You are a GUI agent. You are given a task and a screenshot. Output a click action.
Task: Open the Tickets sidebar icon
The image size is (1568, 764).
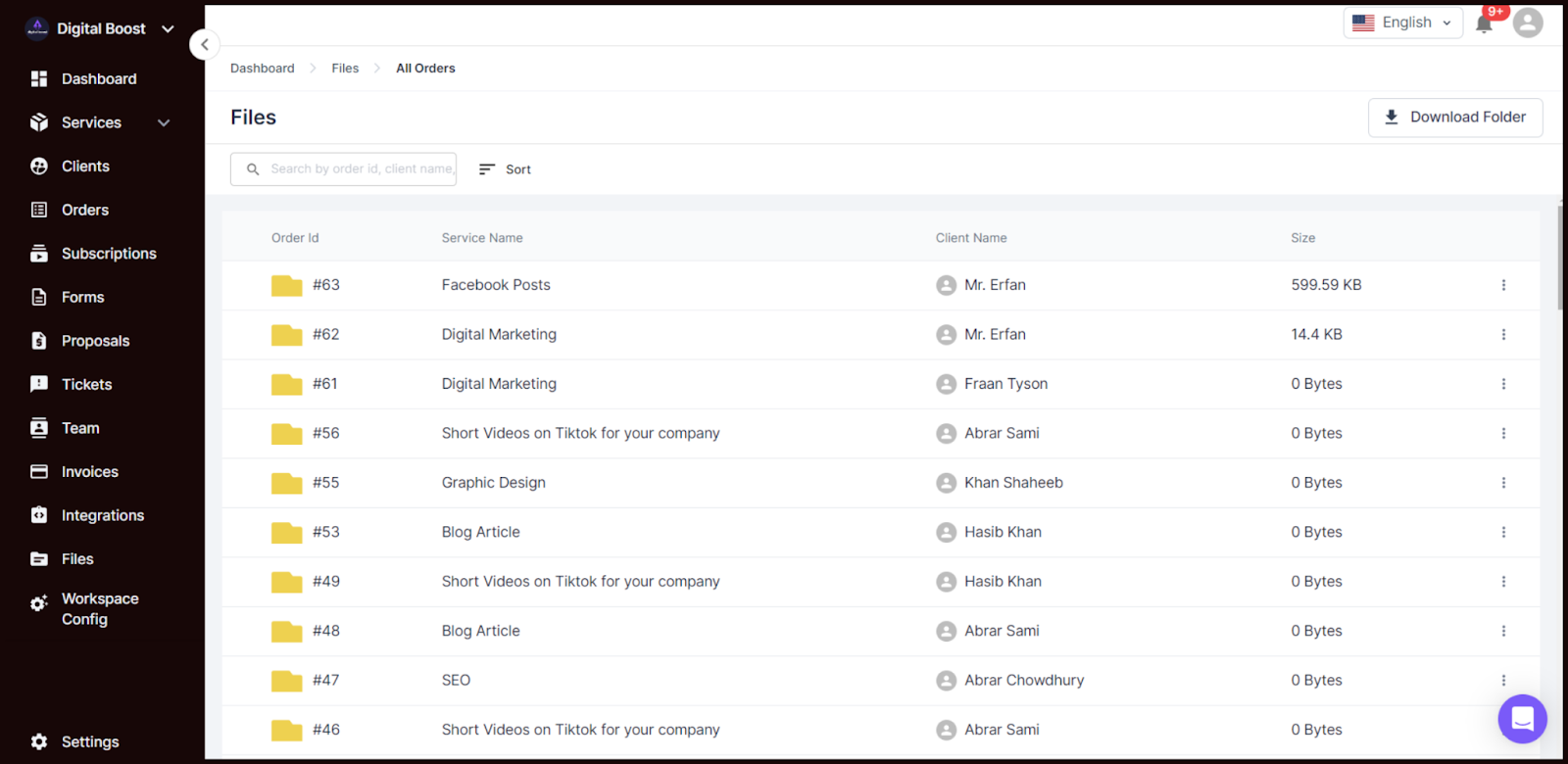[39, 384]
